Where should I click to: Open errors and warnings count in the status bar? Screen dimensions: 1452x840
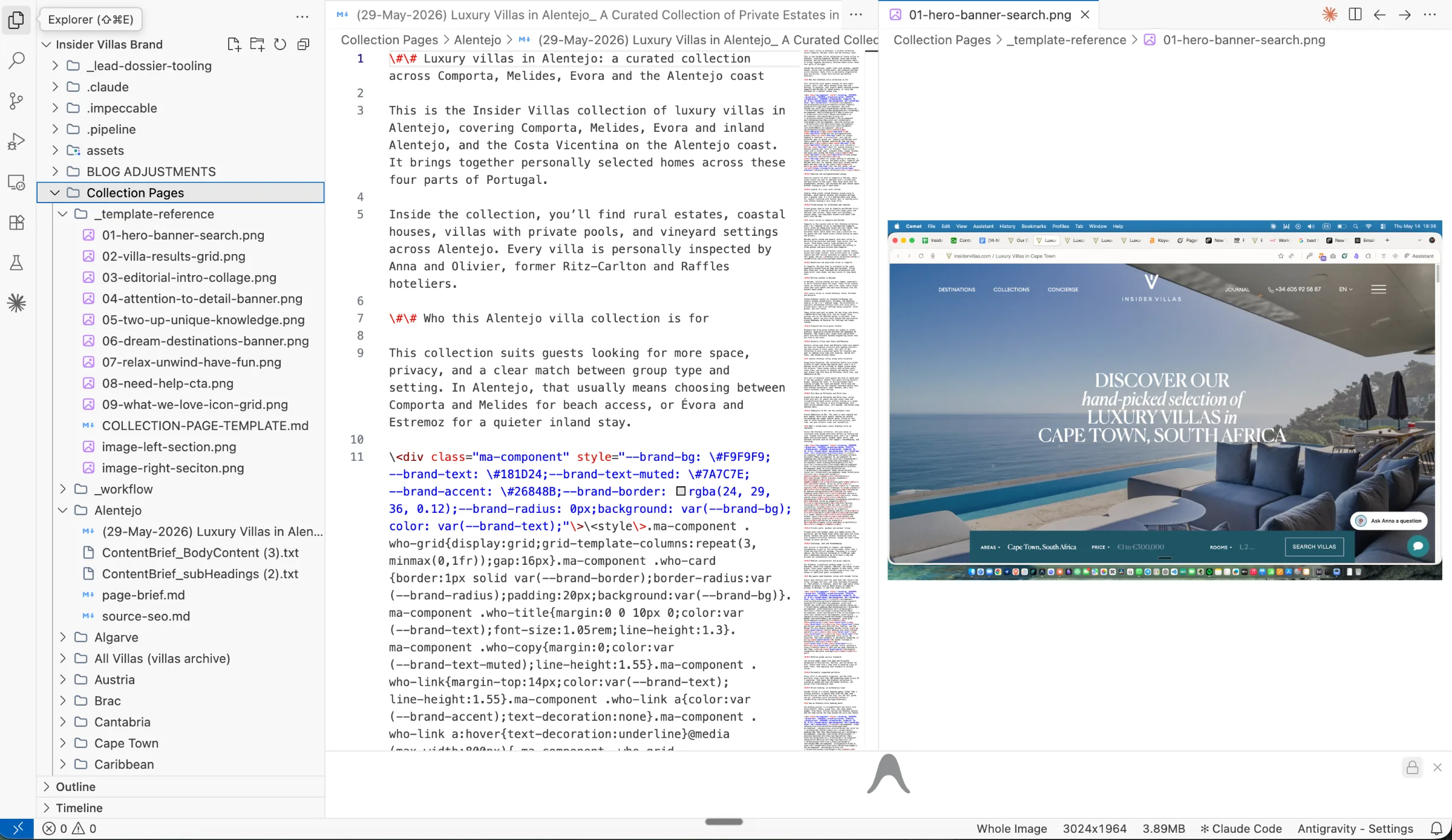[70, 829]
